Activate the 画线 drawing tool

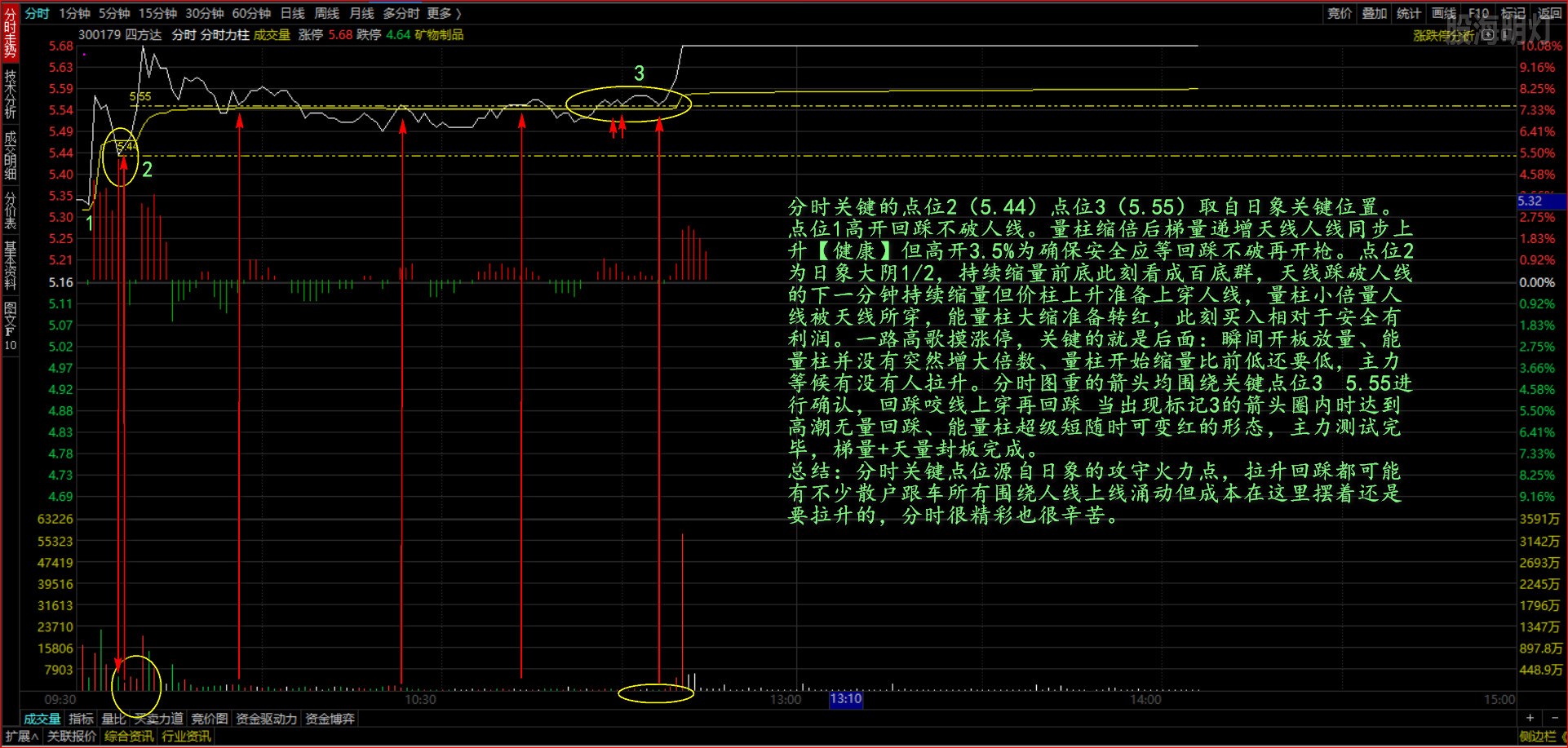point(1444,13)
